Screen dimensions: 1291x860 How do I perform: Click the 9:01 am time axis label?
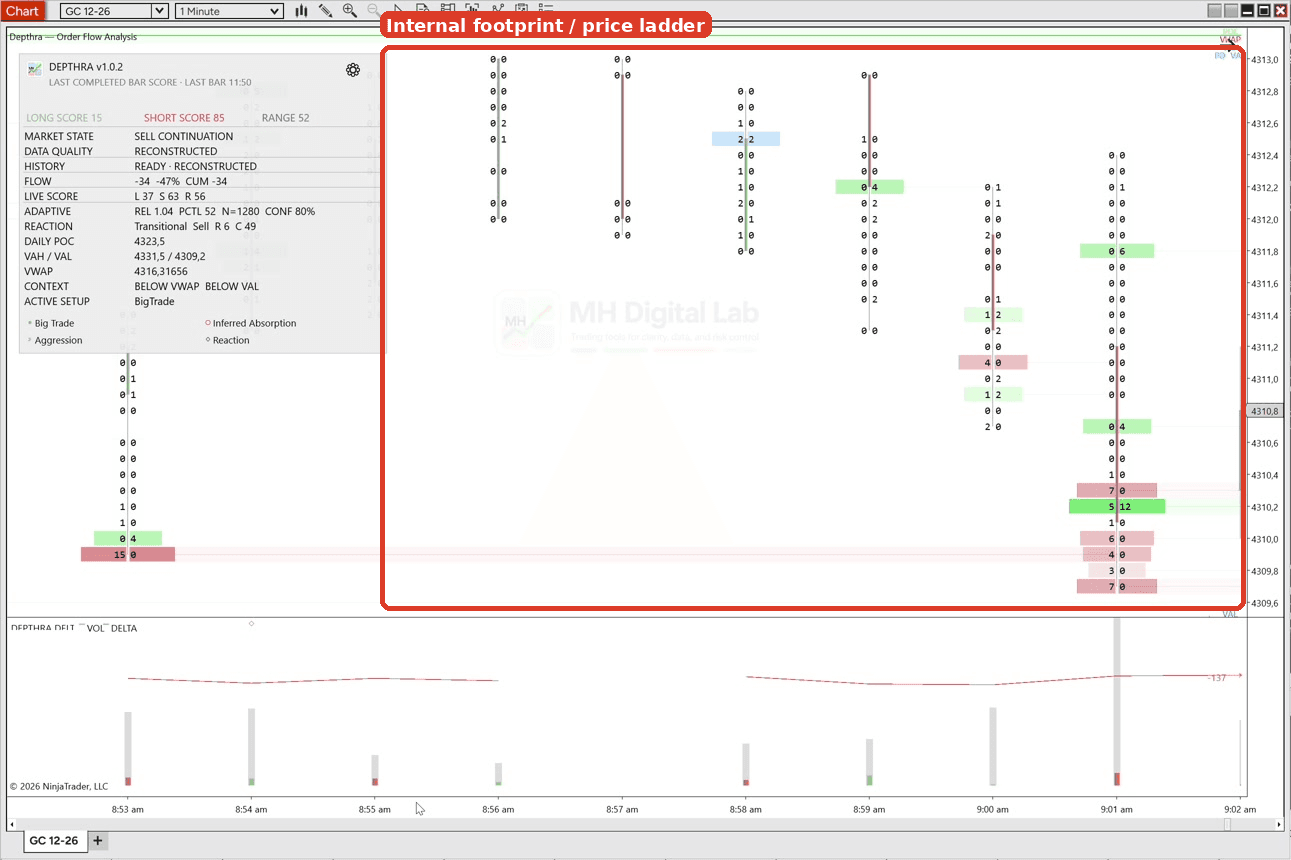[x=1116, y=810]
